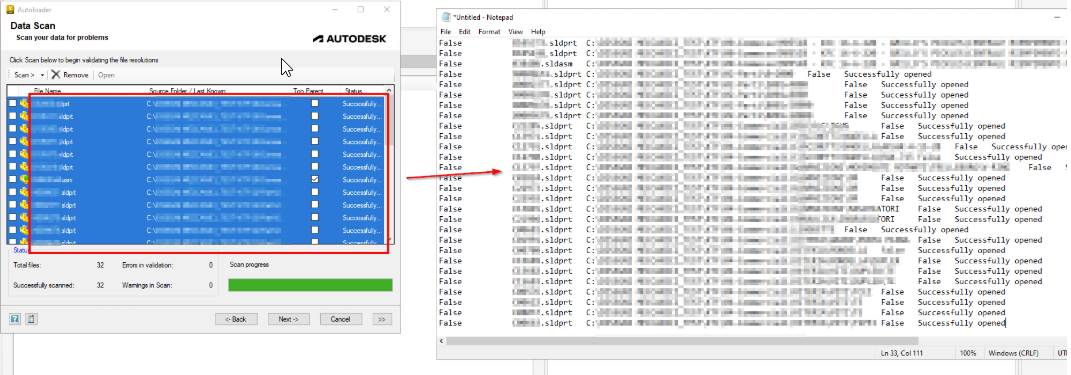Click the 'Errors in validation:' label
The image size is (1071, 375).
click(x=148, y=265)
